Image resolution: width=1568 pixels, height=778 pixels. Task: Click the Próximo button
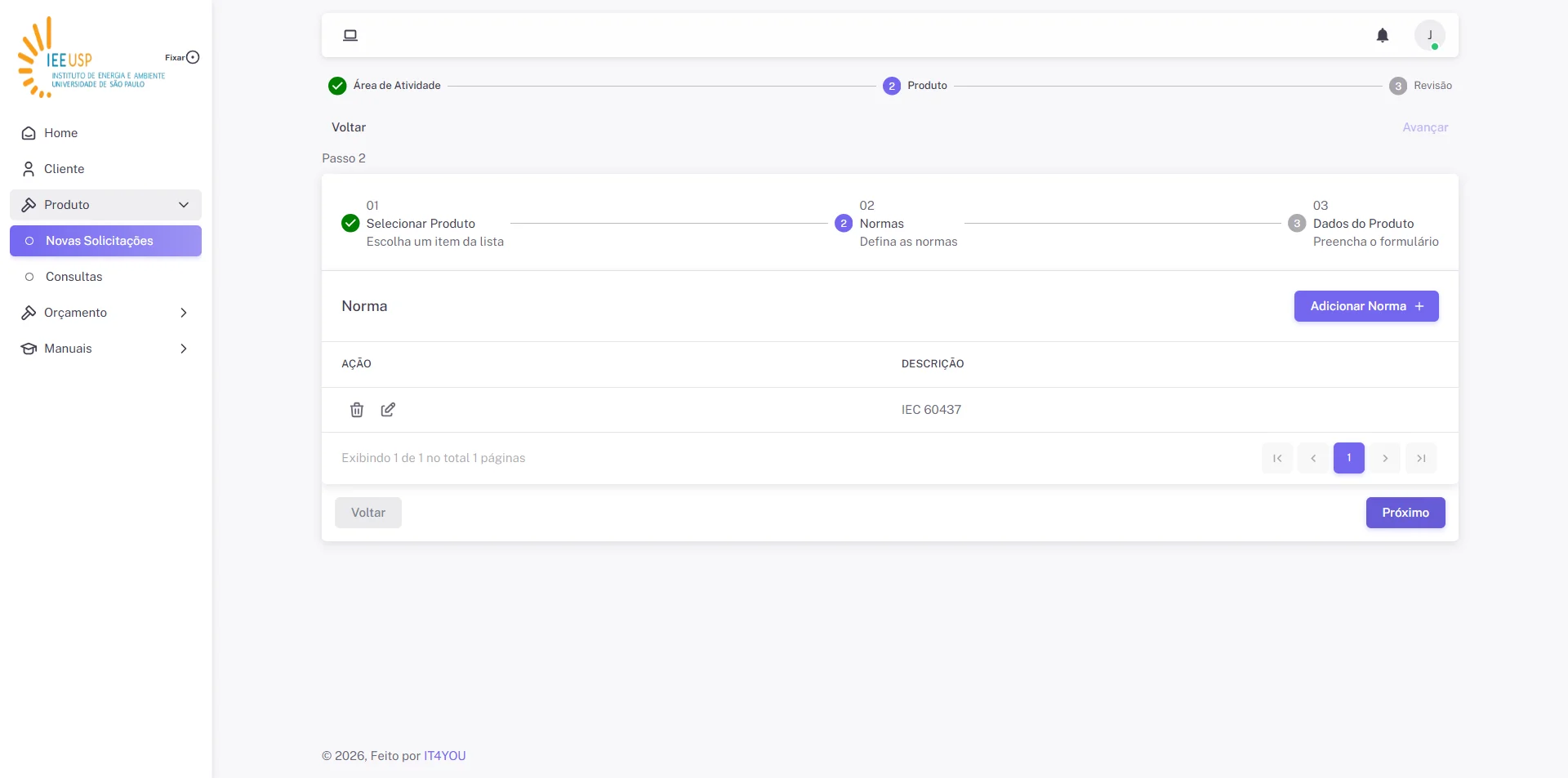click(1405, 513)
